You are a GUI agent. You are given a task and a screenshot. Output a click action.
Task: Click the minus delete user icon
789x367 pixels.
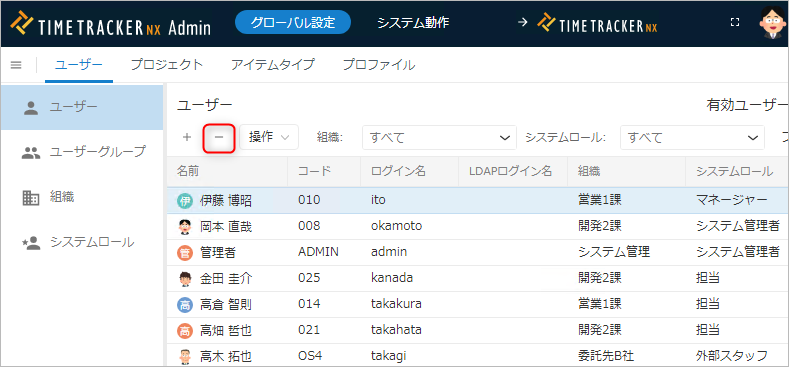[x=219, y=137]
